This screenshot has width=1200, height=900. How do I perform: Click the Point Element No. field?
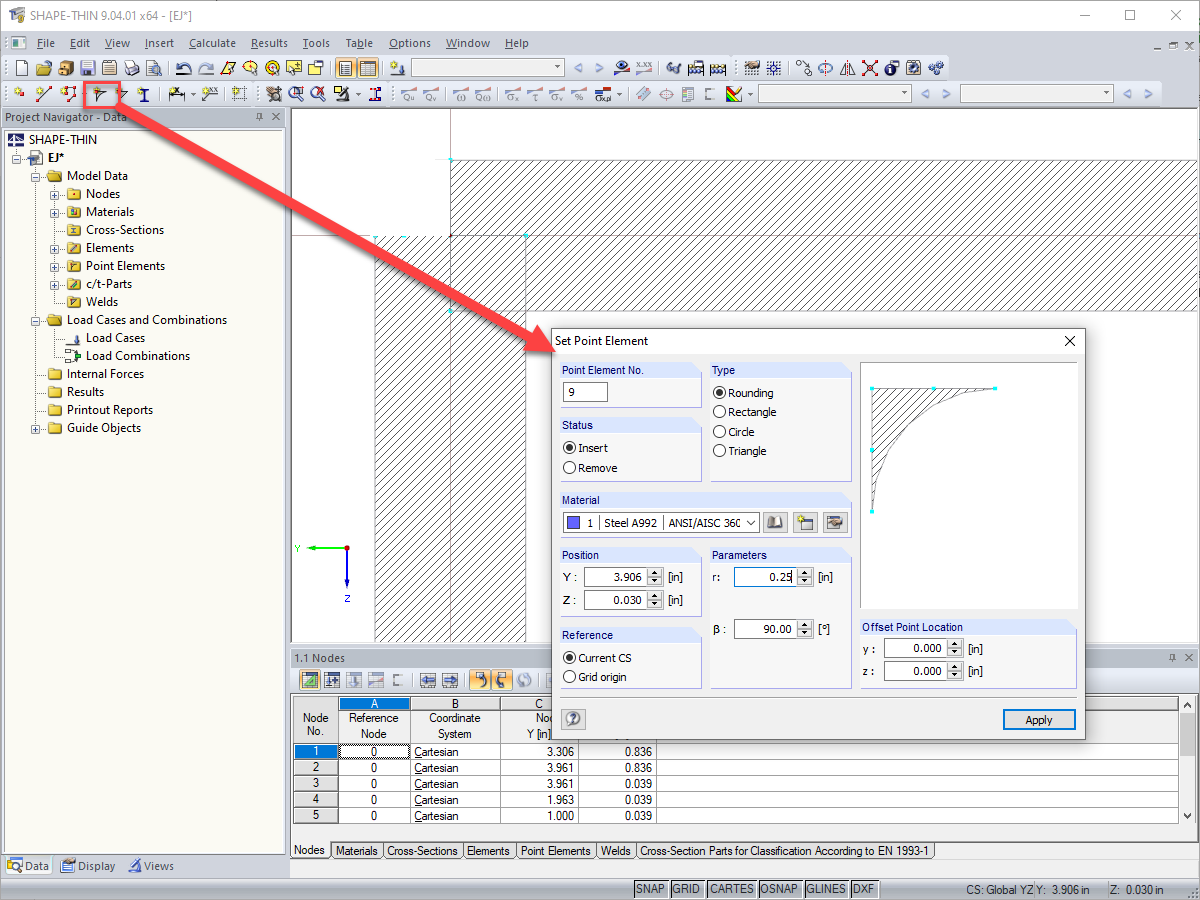585,393
